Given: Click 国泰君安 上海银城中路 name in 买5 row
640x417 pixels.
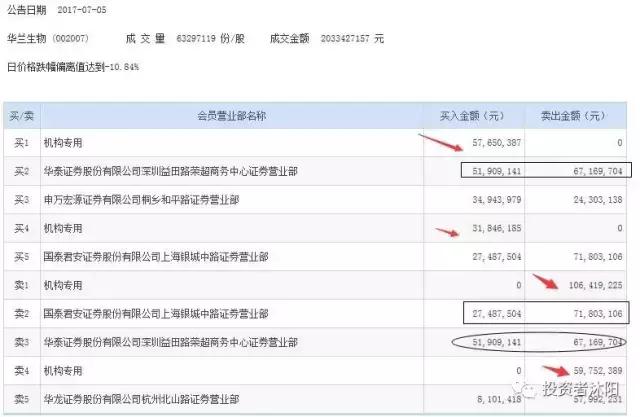Looking at the screenshot, I should point(156,257).
